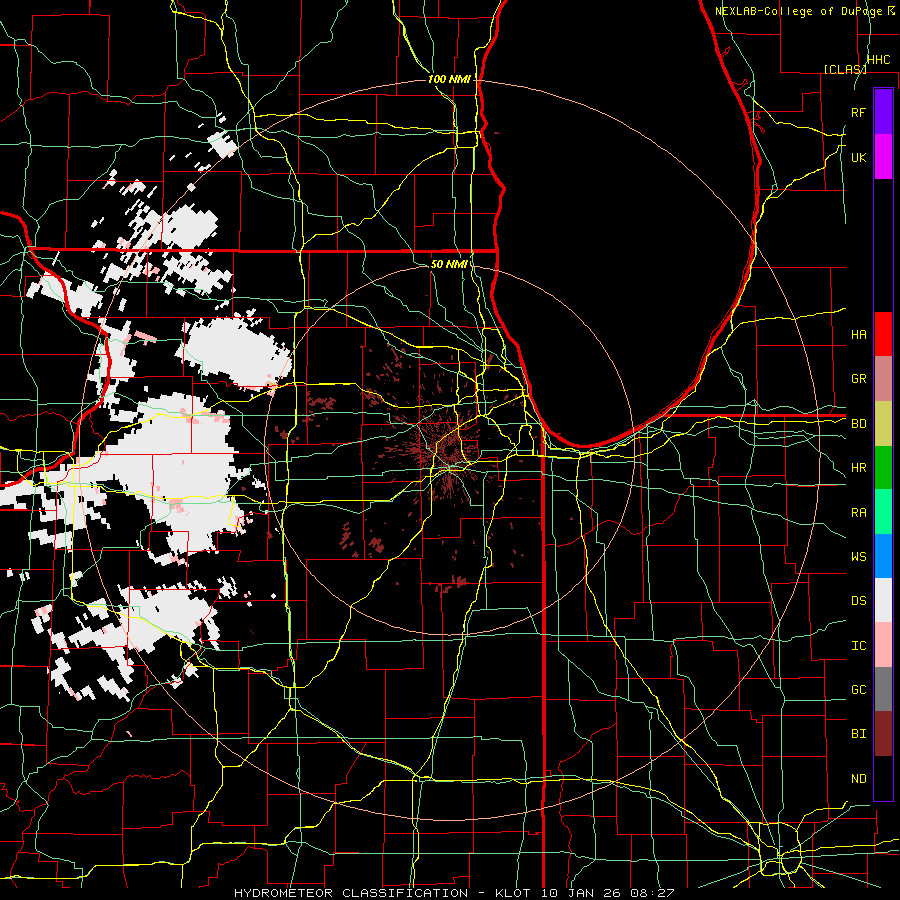Select the IC pink legend swatch
The image size is (900, 900).
[x=883, y=645]
